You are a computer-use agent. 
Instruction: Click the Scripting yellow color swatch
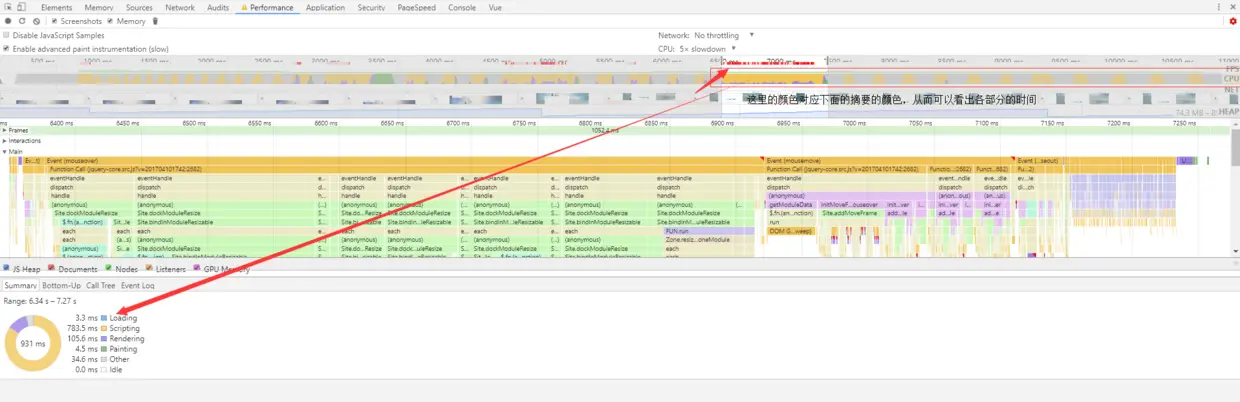click(x=103, y=328)
